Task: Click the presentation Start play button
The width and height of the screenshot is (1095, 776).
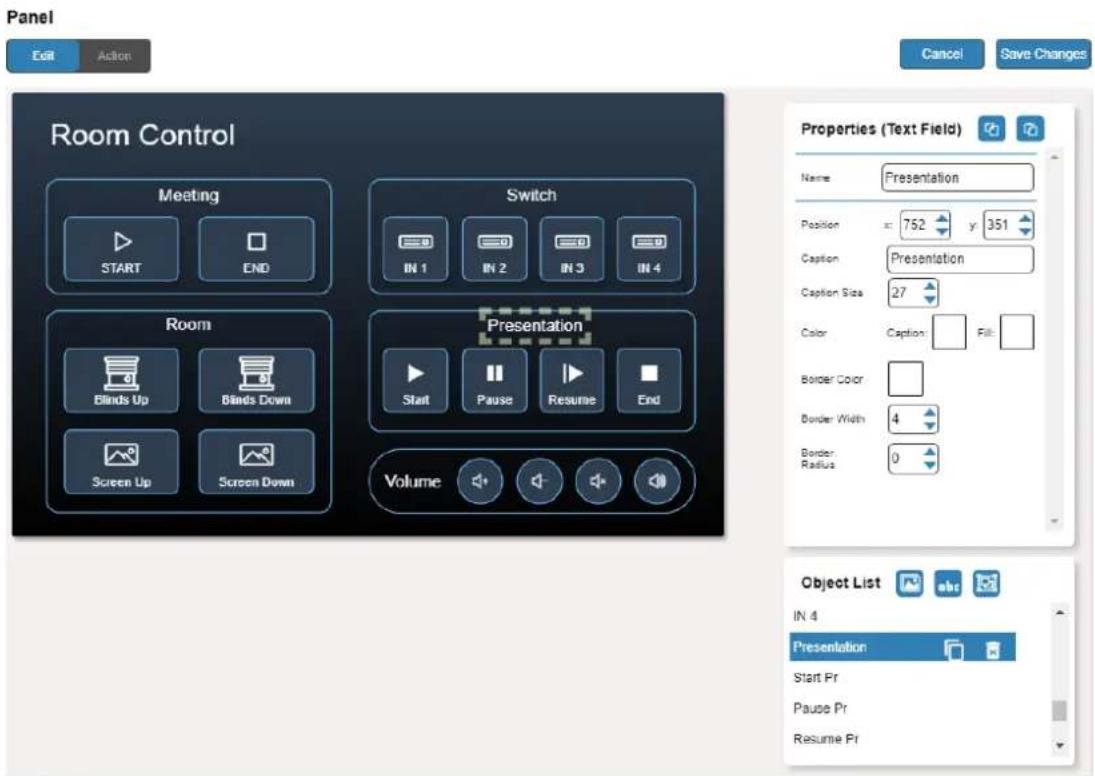Action: (416, 381)
